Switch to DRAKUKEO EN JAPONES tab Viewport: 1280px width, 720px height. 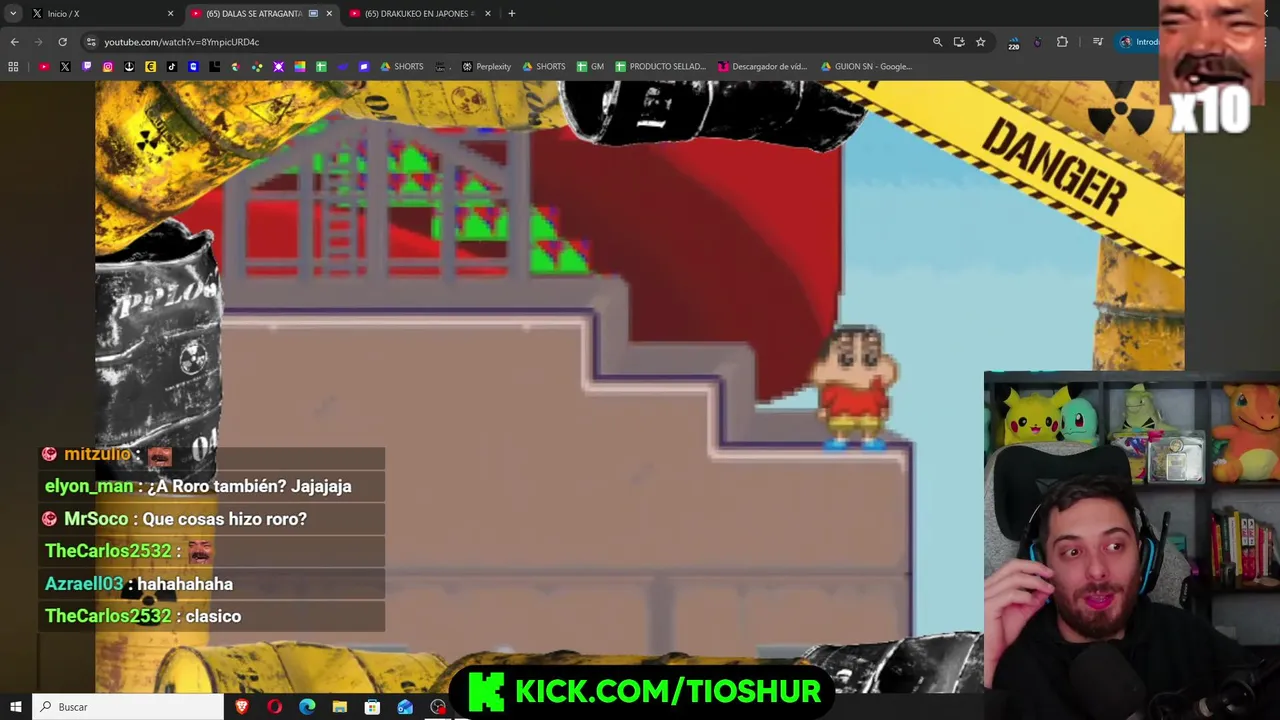418,14
